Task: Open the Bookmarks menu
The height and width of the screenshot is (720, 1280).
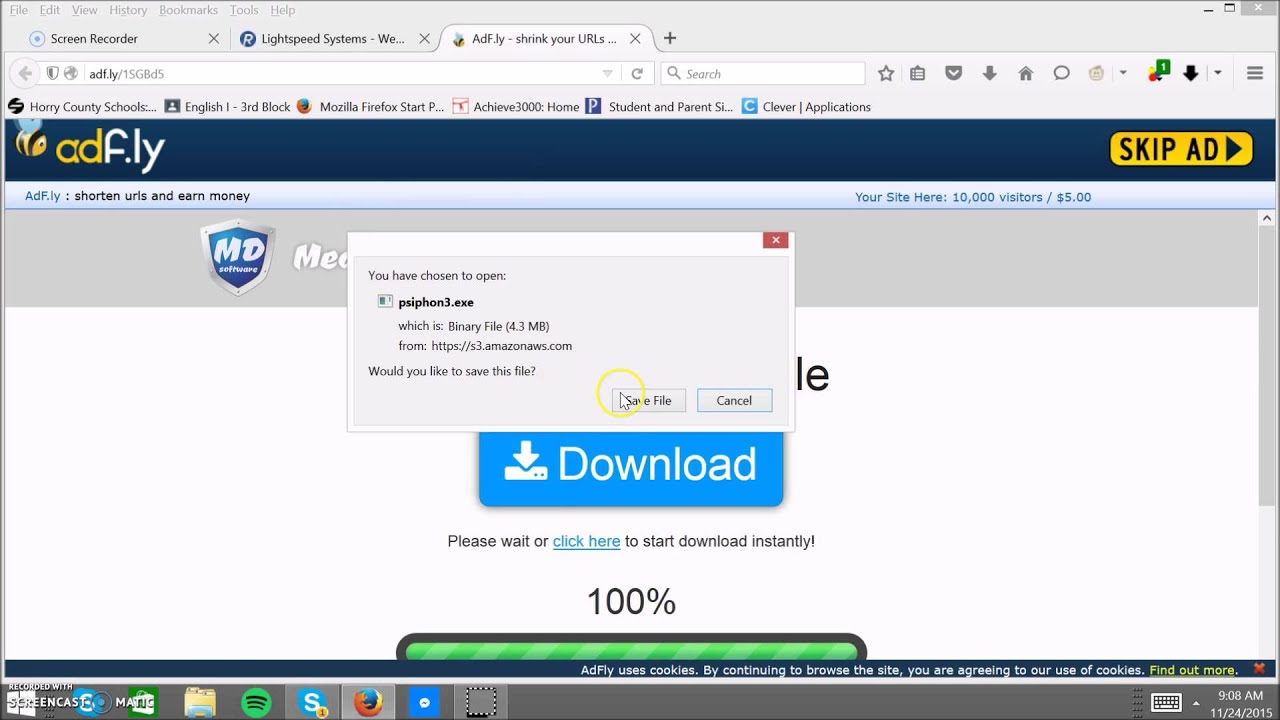Action: click(x=188, y=10)
